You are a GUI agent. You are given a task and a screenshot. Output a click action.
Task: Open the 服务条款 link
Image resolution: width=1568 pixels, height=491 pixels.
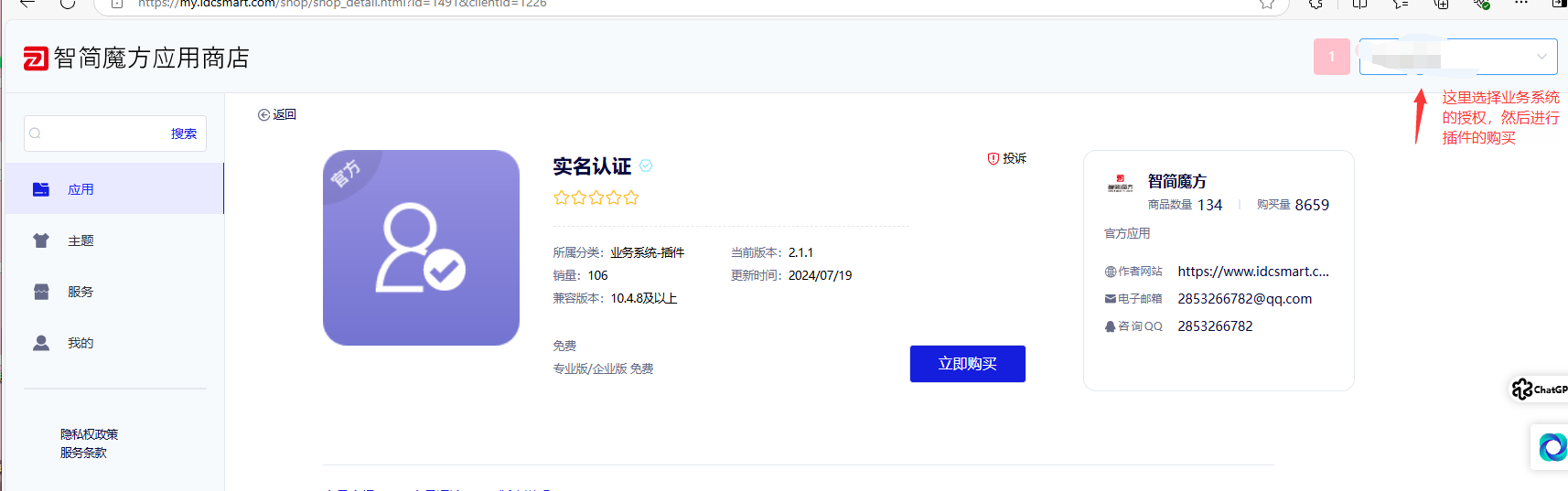point(83,453)
